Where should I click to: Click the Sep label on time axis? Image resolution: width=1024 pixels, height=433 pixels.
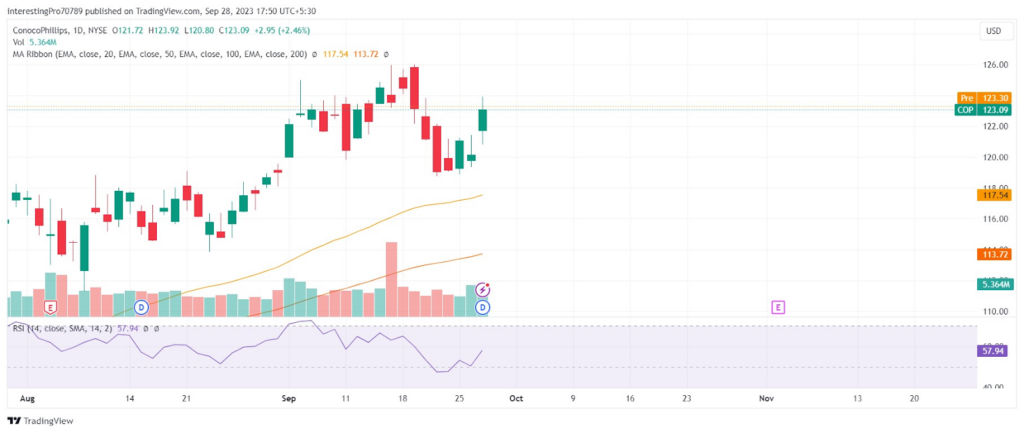[288, 398]
